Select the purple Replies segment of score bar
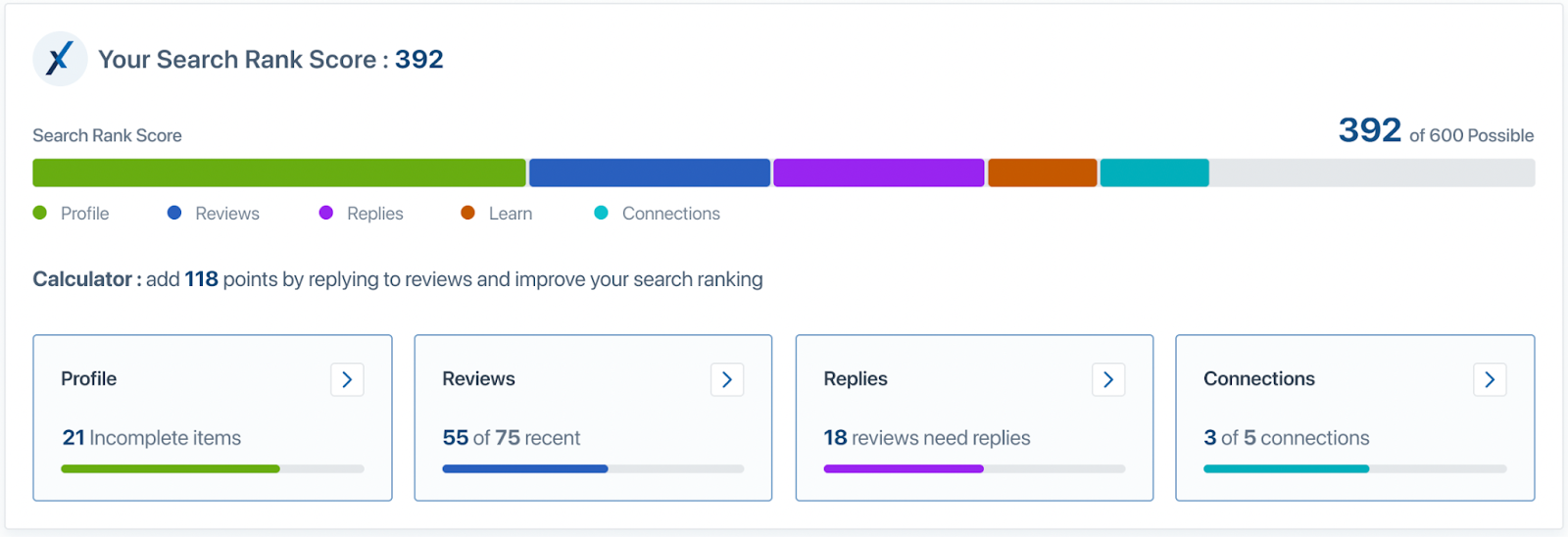 pos(879,172)
